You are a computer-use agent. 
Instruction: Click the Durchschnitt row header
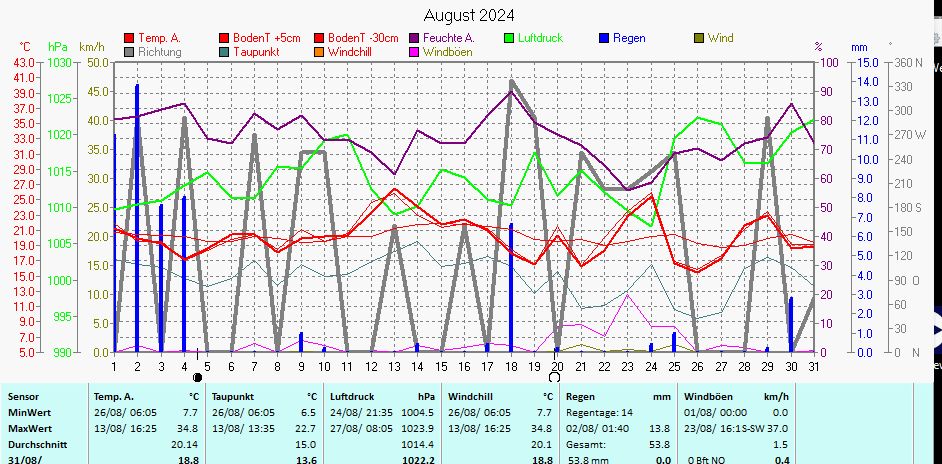(37, 445)
